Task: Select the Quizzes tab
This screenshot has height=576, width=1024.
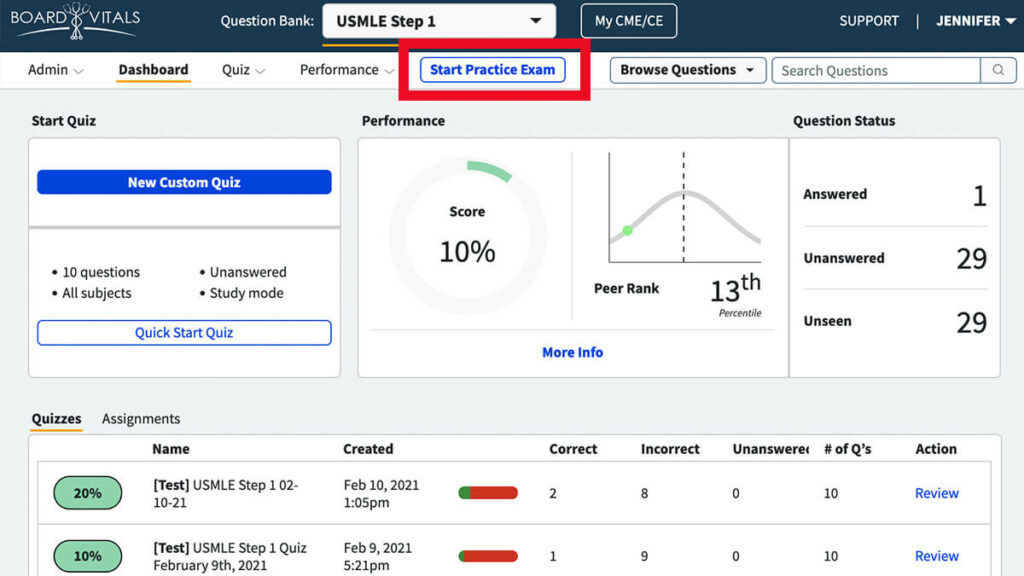Action: click(x=56, y=419)
